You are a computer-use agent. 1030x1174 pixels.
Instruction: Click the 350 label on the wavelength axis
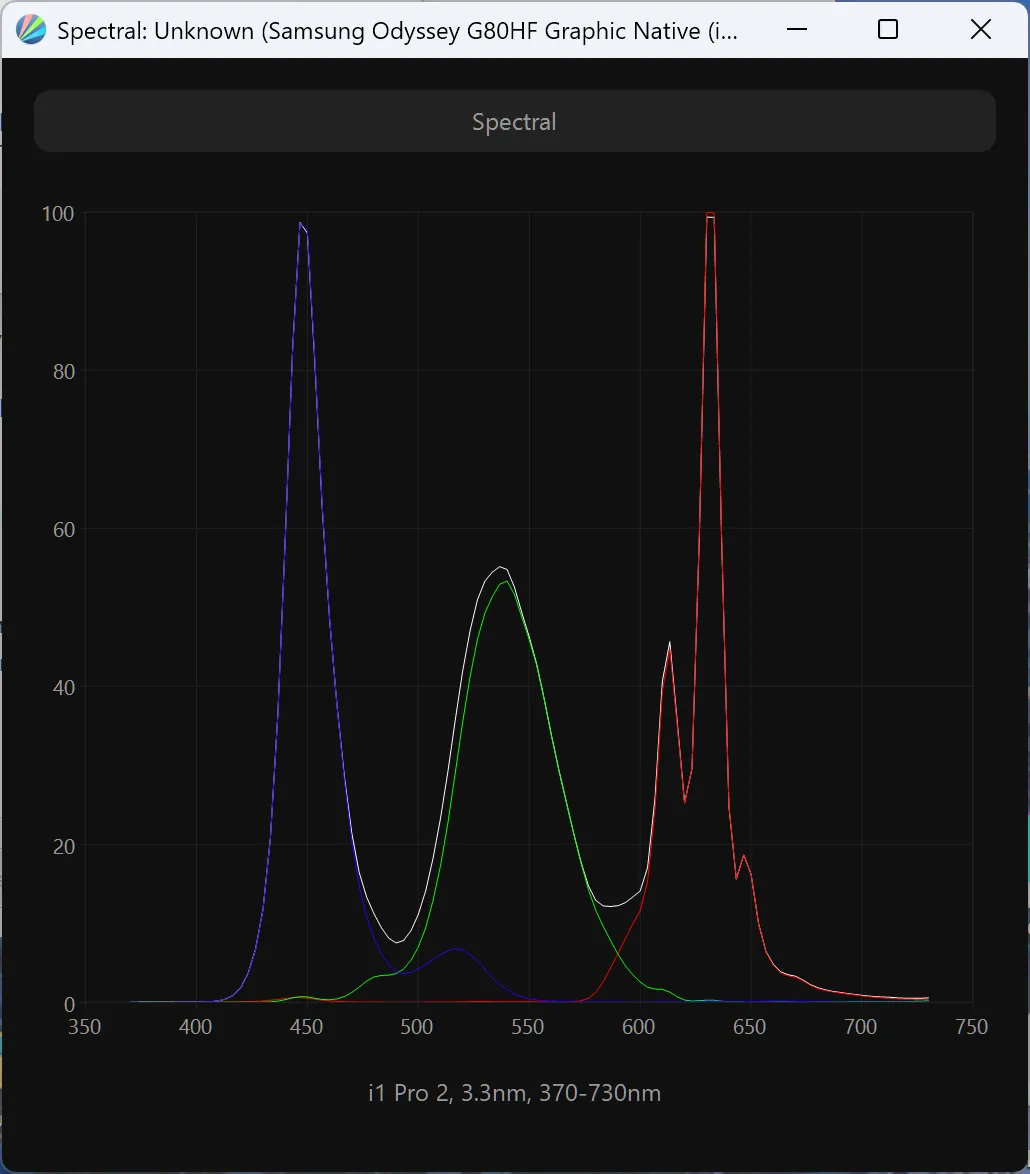pyautogui.click(x=85, y=1027)
